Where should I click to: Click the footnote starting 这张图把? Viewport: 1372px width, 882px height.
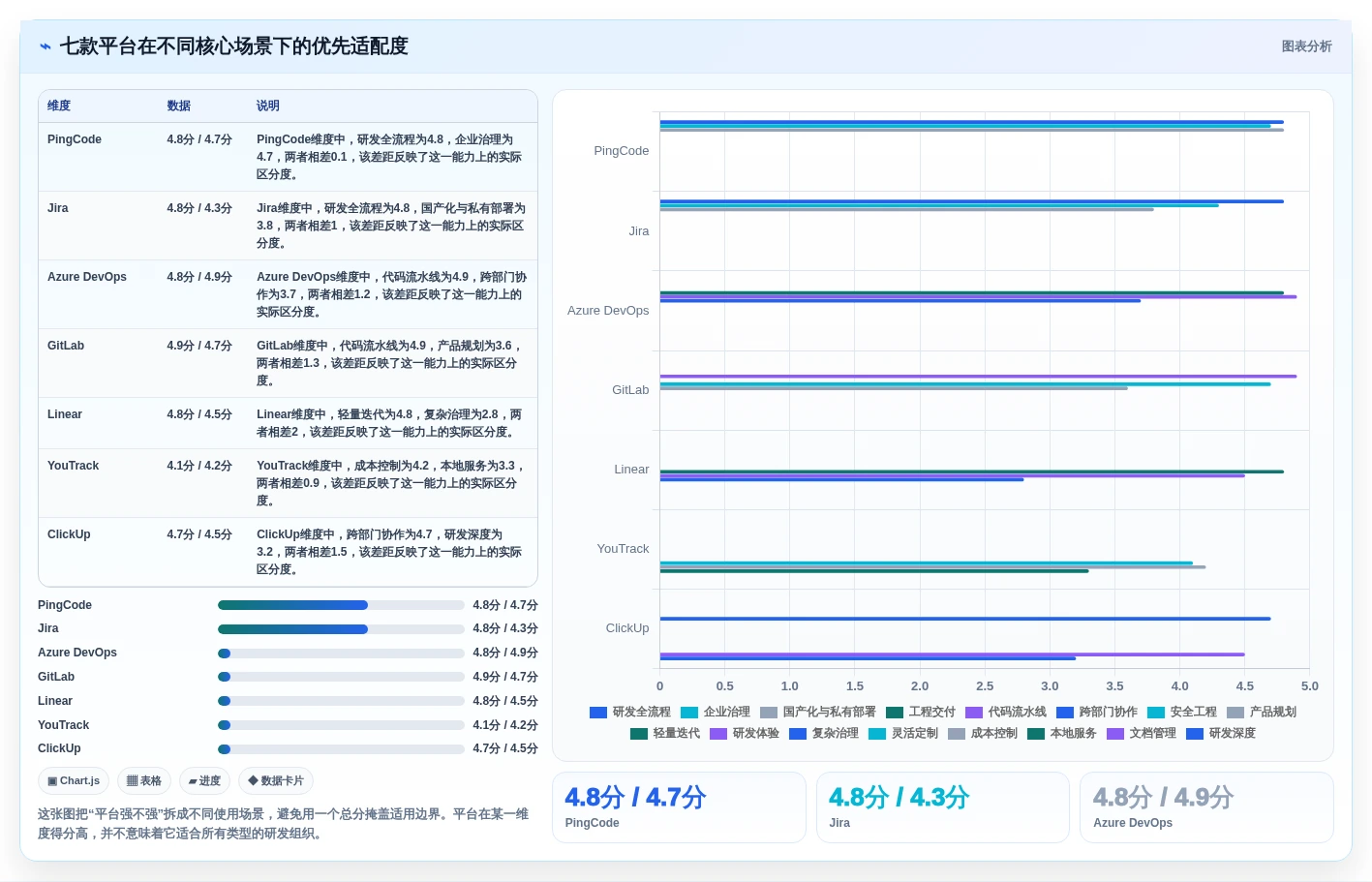tap(284, 824)
